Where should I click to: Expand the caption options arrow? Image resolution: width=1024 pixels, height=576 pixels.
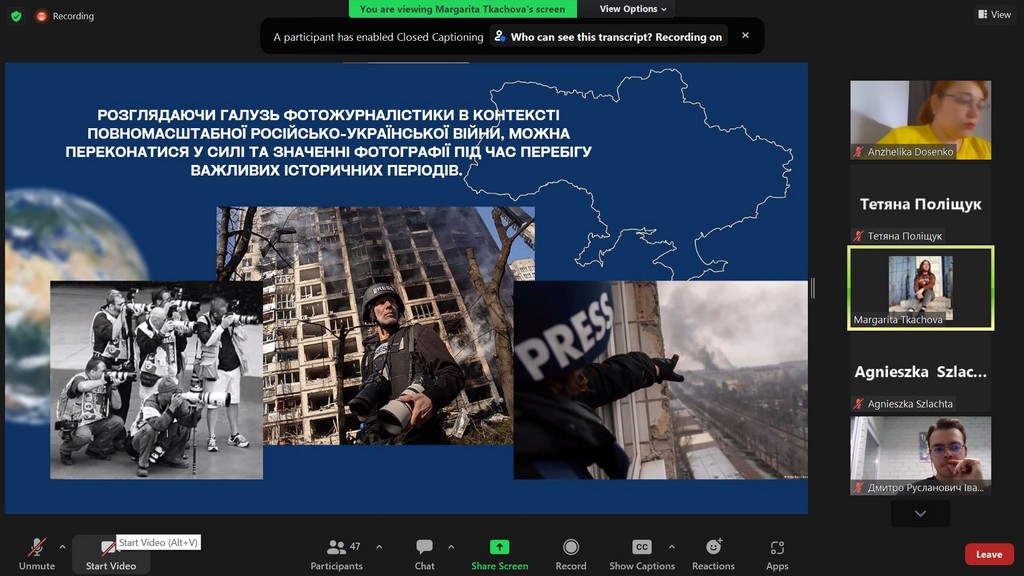tap(671, 547)
